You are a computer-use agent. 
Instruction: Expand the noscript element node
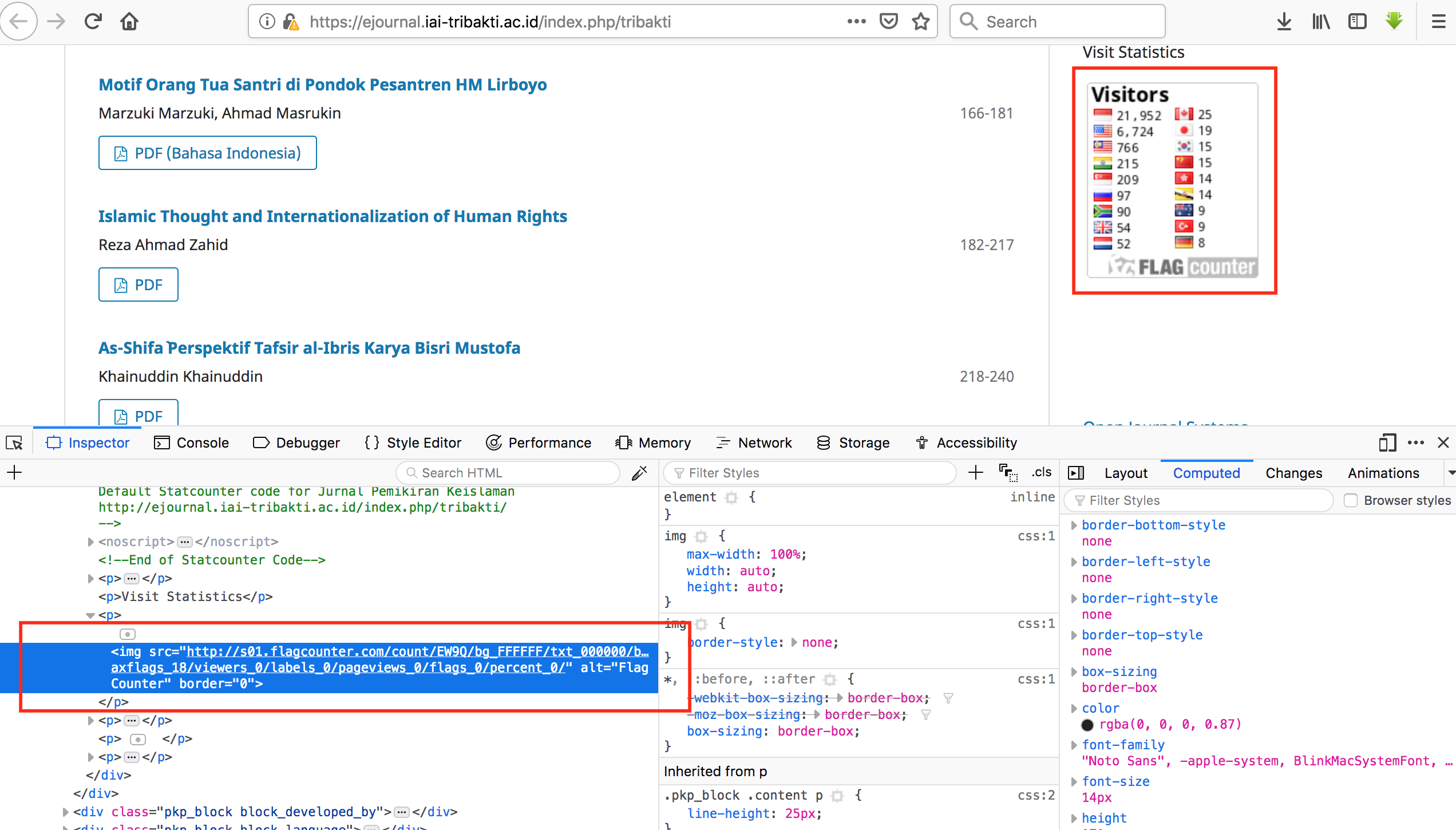click(90, 542)
